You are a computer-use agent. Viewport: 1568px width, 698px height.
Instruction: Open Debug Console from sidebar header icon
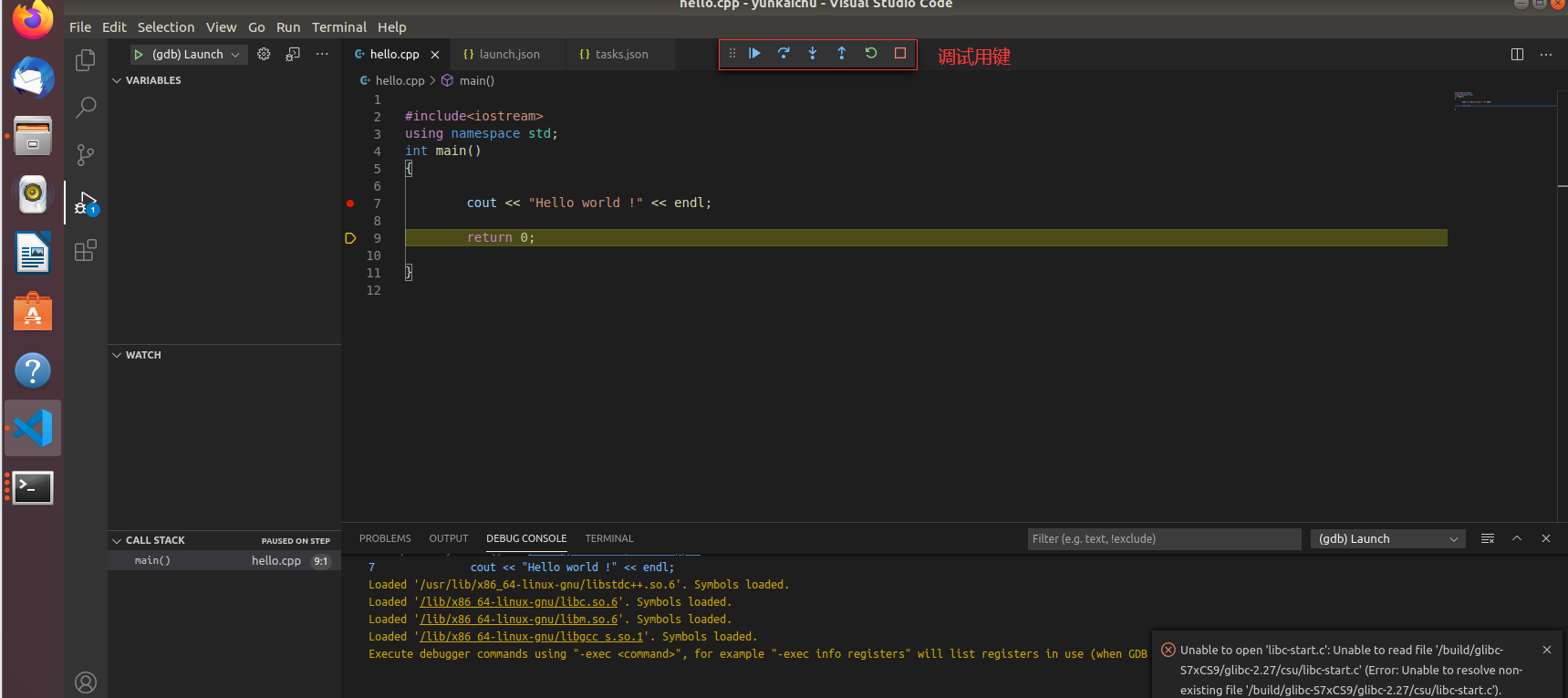click(293, 54)
